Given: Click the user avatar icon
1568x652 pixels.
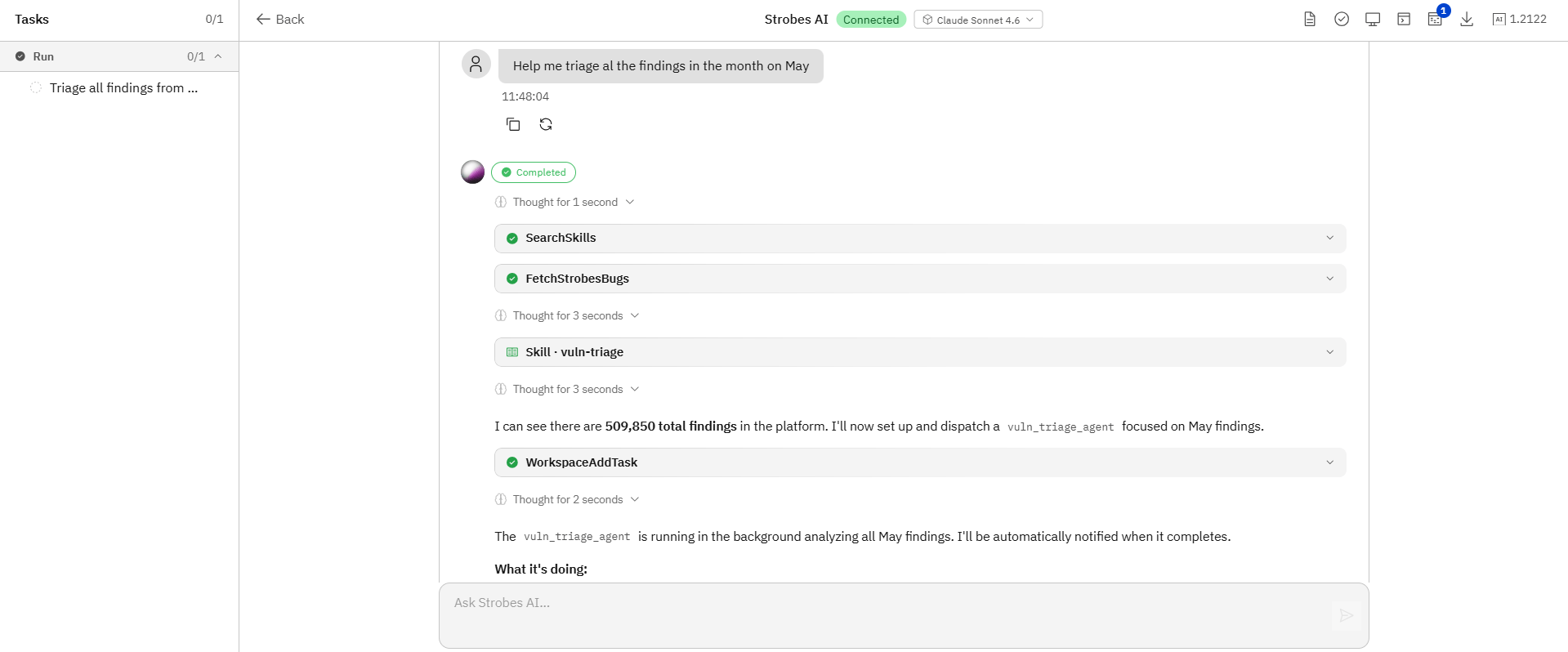Looking at the screenshot, I should coord(476,64).
